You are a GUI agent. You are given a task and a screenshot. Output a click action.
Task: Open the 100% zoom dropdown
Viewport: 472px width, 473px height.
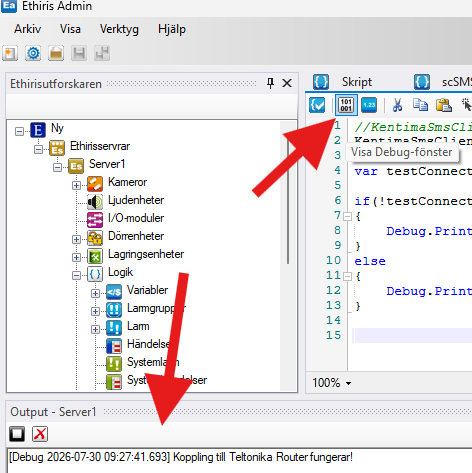pos(348,383)
